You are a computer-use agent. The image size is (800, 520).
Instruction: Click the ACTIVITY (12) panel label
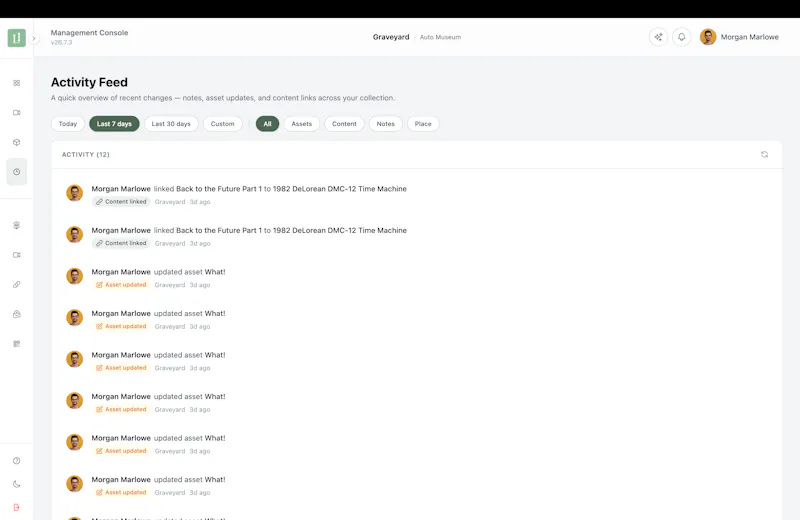[x=86, y=155]
